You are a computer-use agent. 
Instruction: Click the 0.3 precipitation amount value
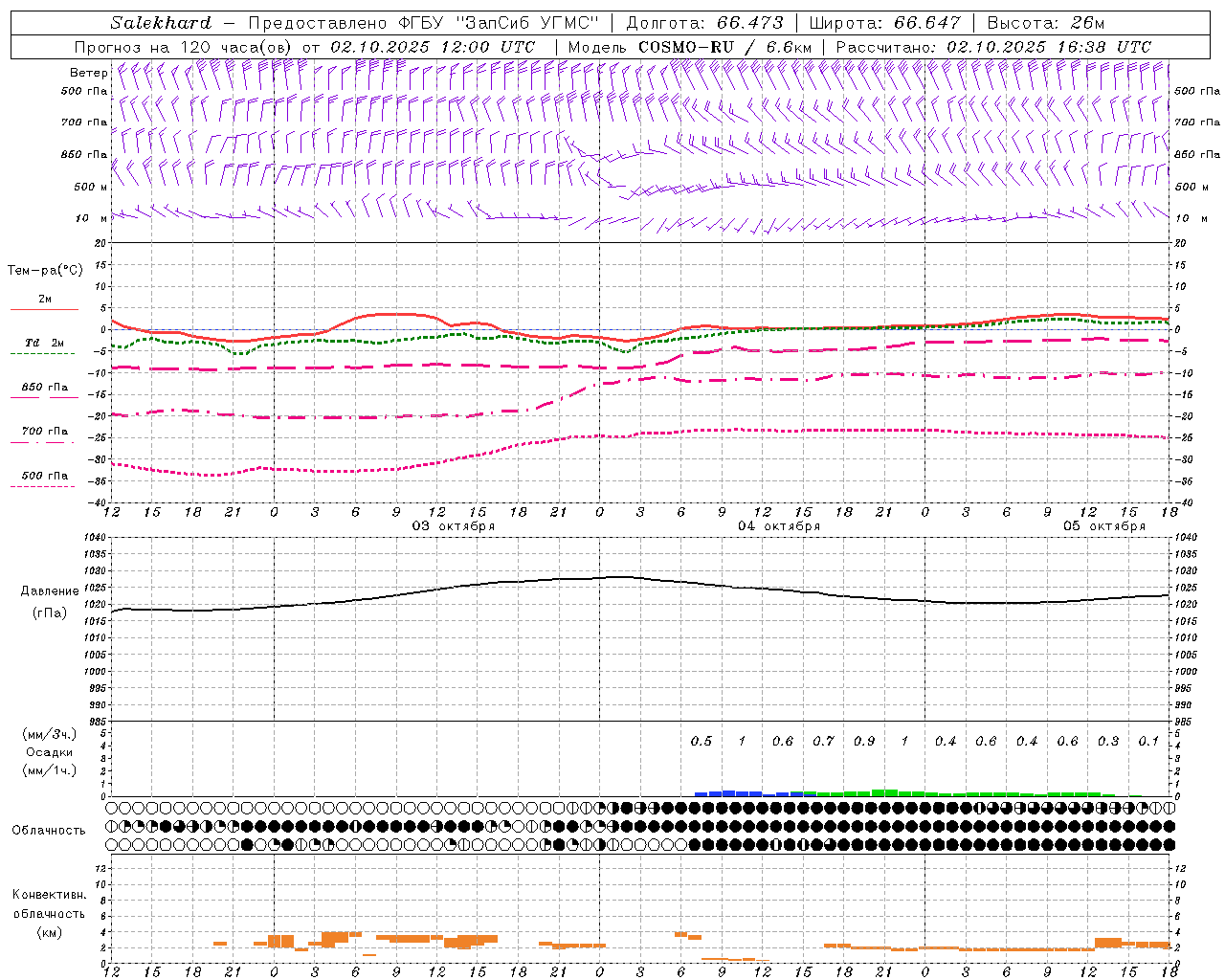(x=1108, y=742)
